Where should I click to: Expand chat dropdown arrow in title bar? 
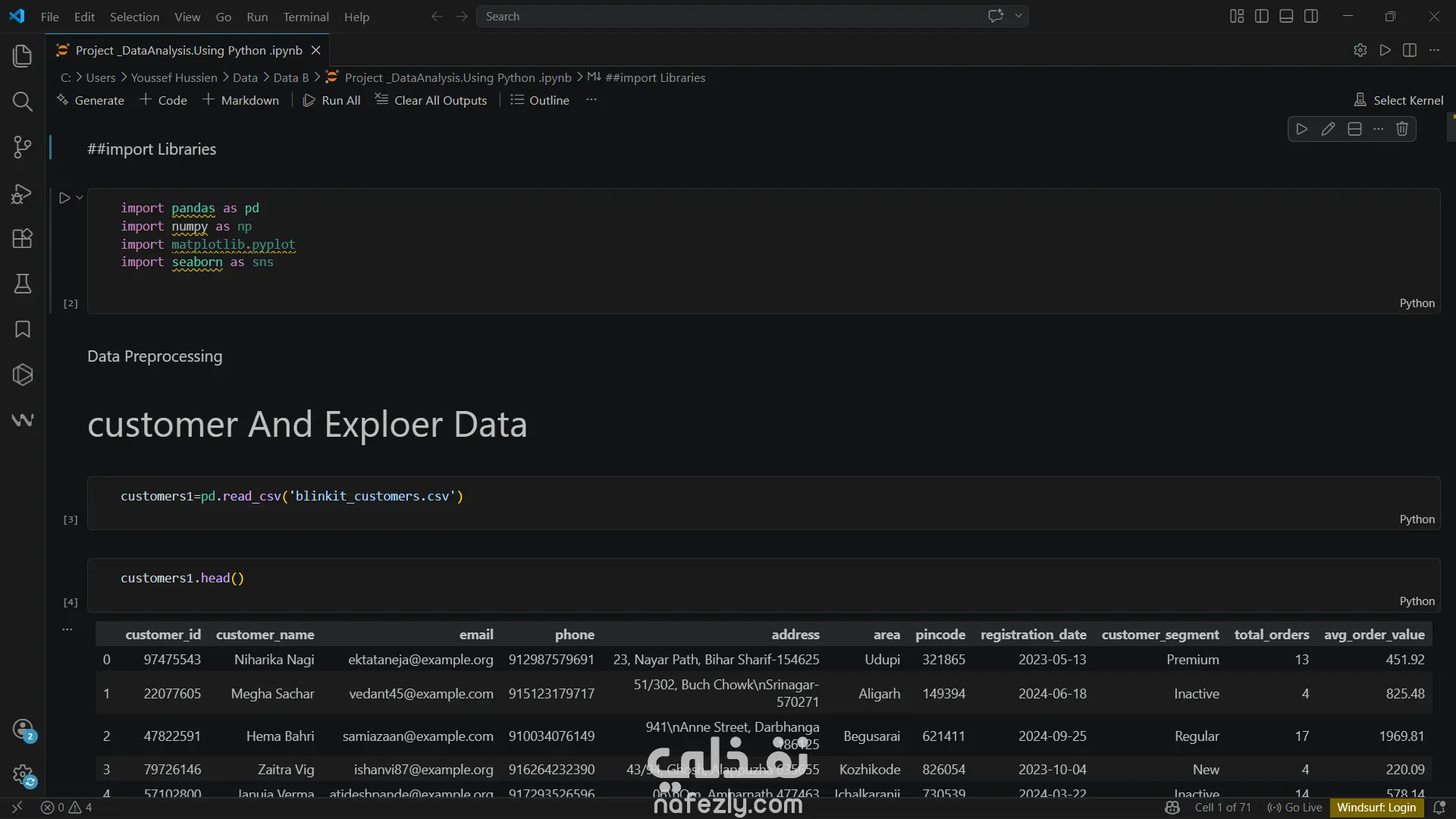1018,16
